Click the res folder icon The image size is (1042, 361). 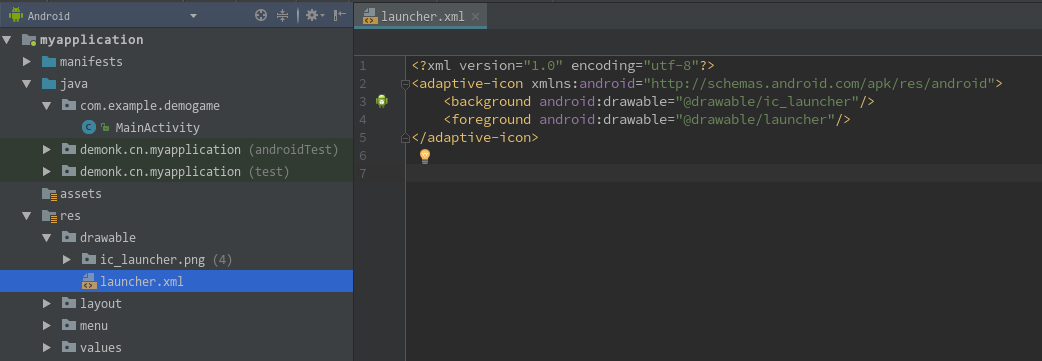tap(49, 215)
